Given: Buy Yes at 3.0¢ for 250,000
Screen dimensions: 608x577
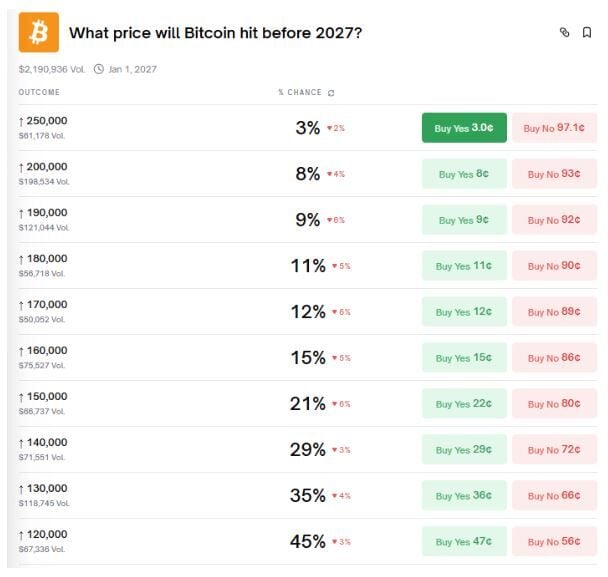Looking at the screenshot, I should point(464,128).
